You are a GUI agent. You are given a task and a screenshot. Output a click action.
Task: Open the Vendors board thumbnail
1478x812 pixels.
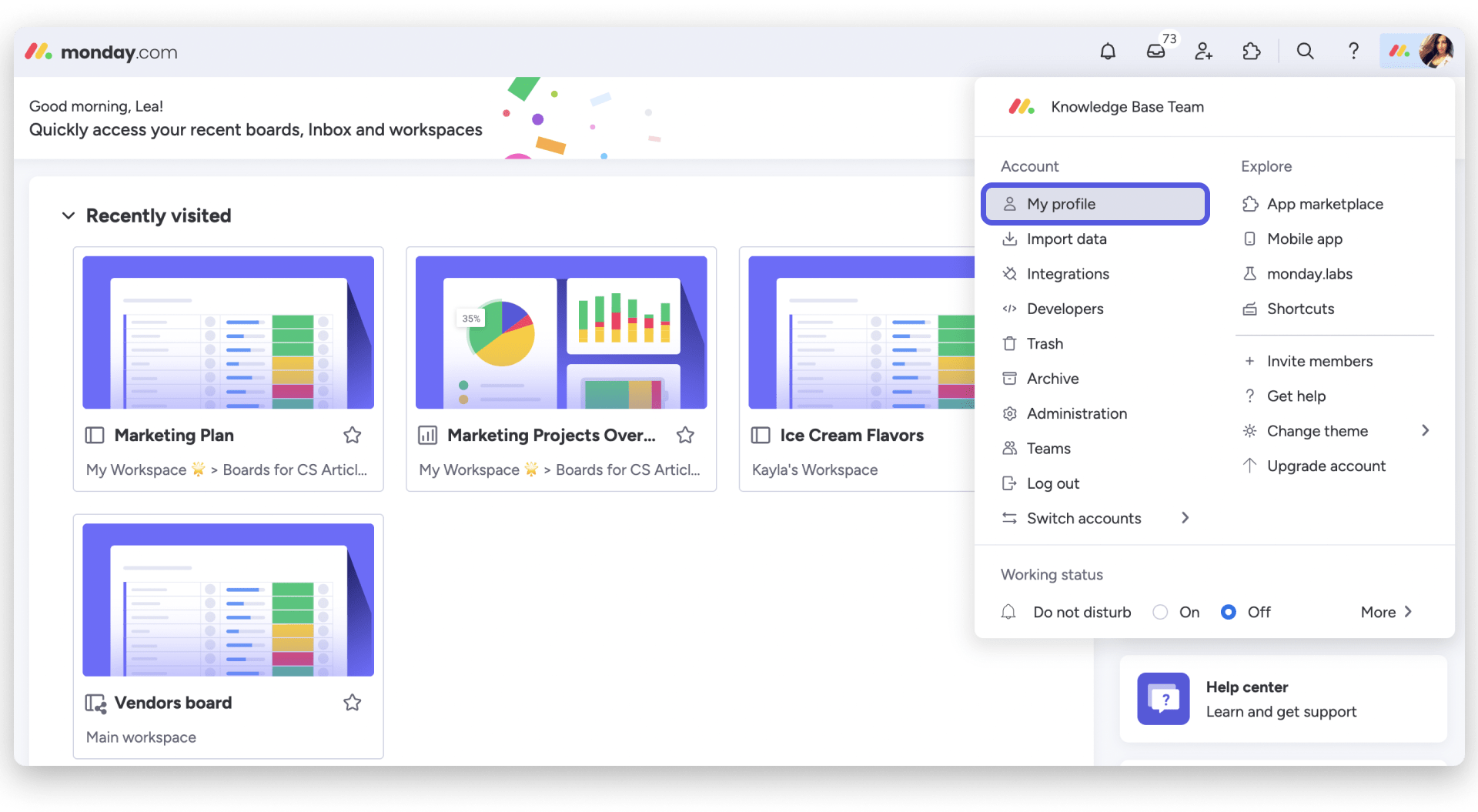click(229, 600)
